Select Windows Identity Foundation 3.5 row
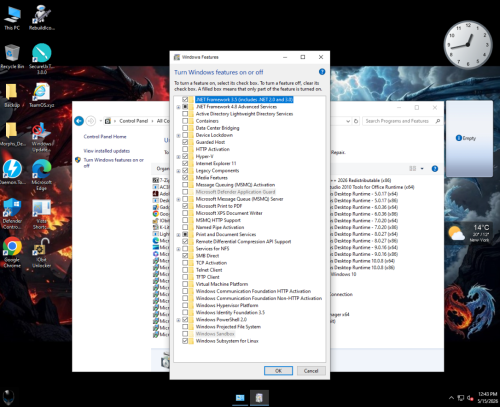 click(230, 312)
